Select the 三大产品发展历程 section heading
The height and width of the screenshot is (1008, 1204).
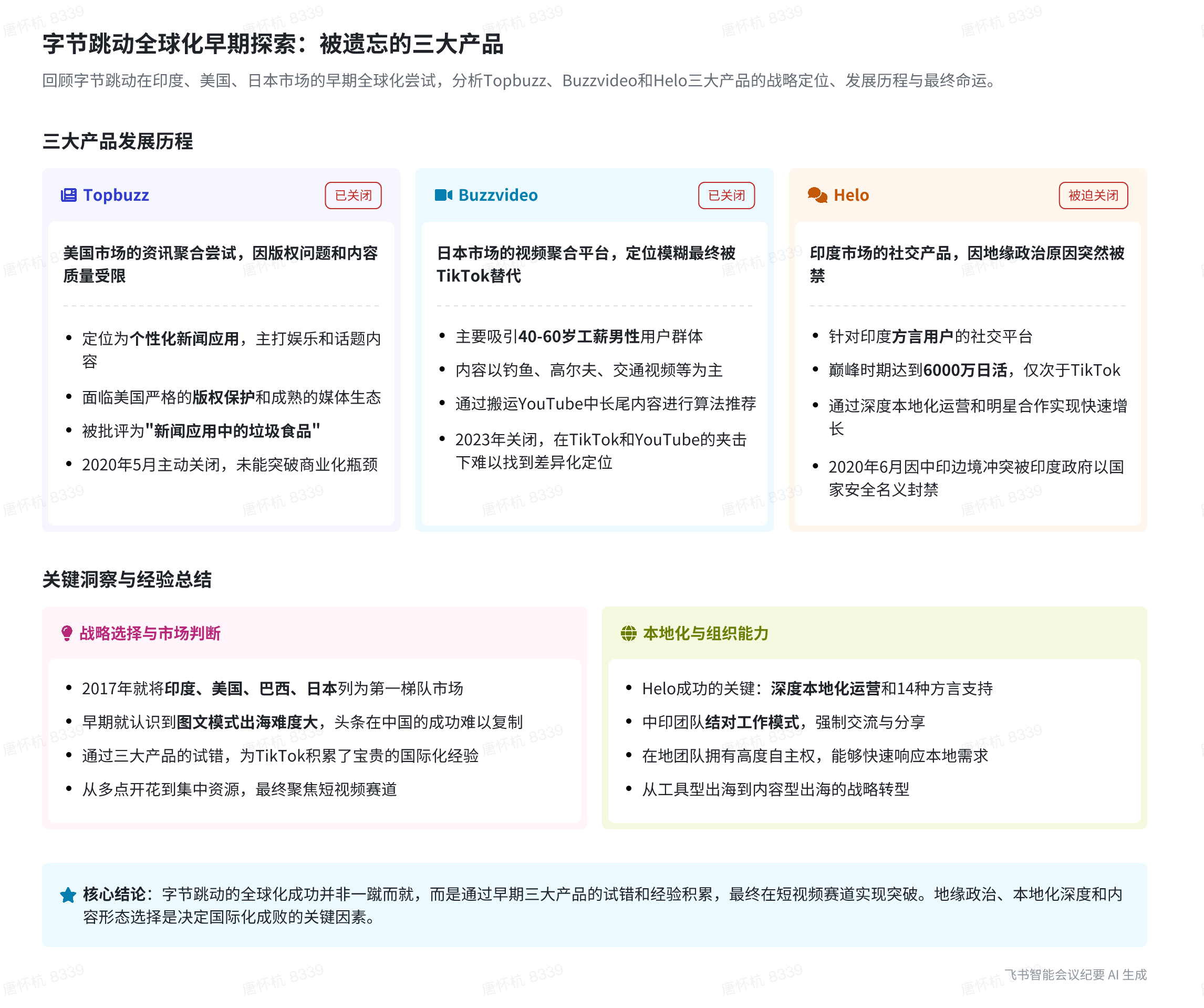(x=118, y=141)
